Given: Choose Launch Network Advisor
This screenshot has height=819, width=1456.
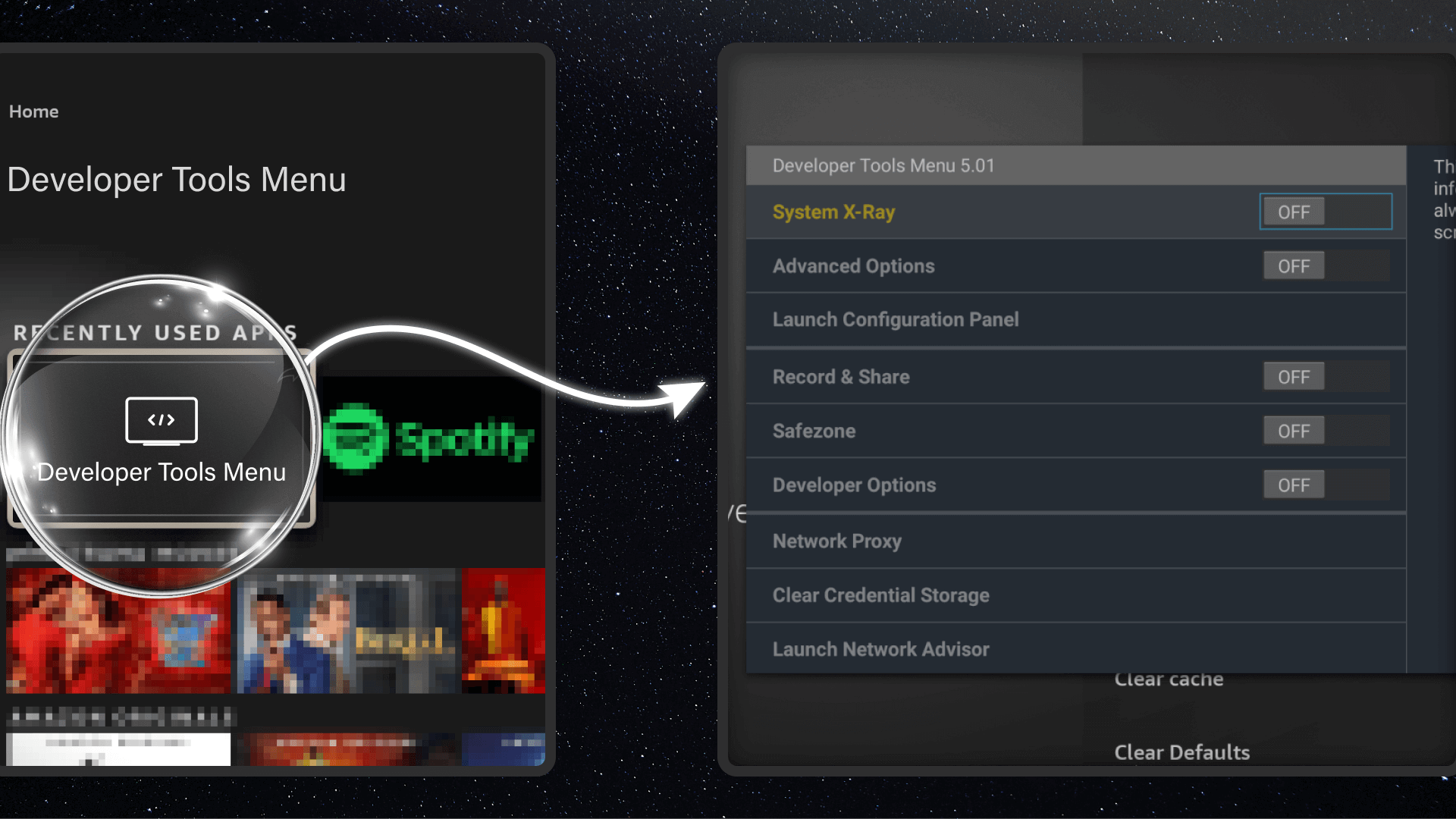Looking at the screenshot, I should click(x=1076, y=648).
